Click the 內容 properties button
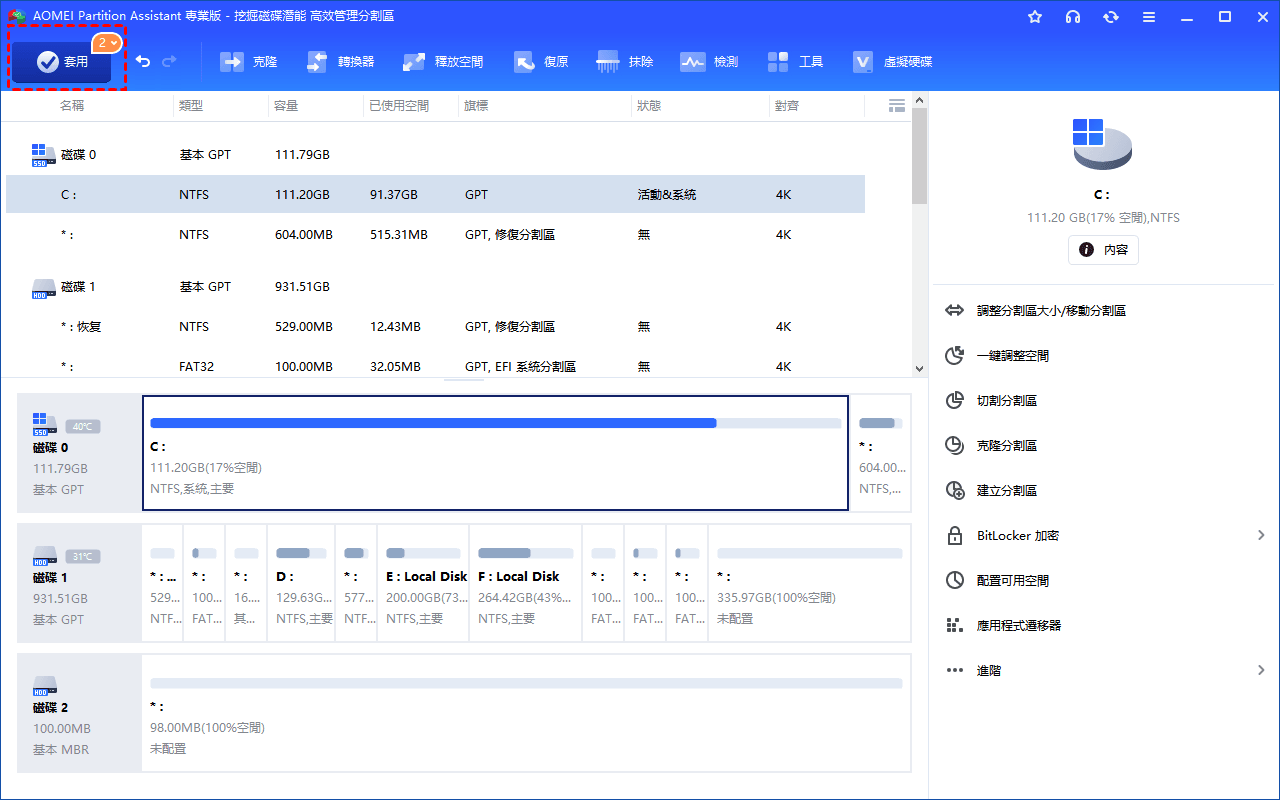Viewport: 1280px width, 800px height. pyautogui.click(x=1103, y=250)
